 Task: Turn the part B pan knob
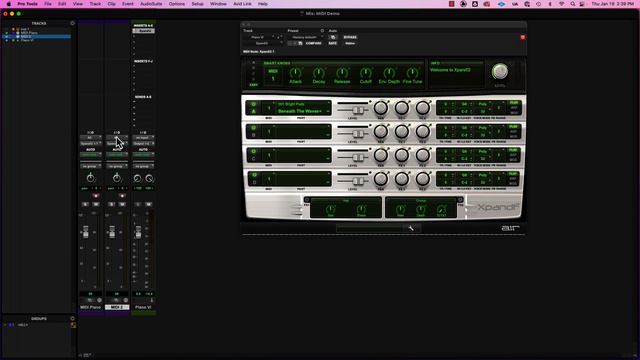coord(380,131)
